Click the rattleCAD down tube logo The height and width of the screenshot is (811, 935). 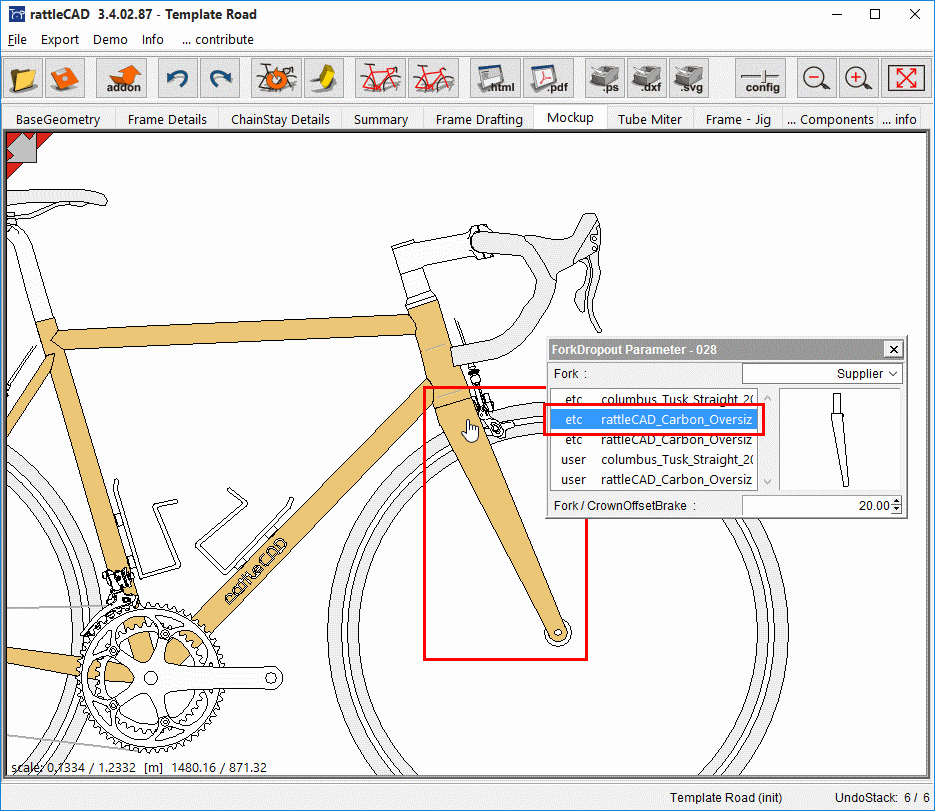255,571
